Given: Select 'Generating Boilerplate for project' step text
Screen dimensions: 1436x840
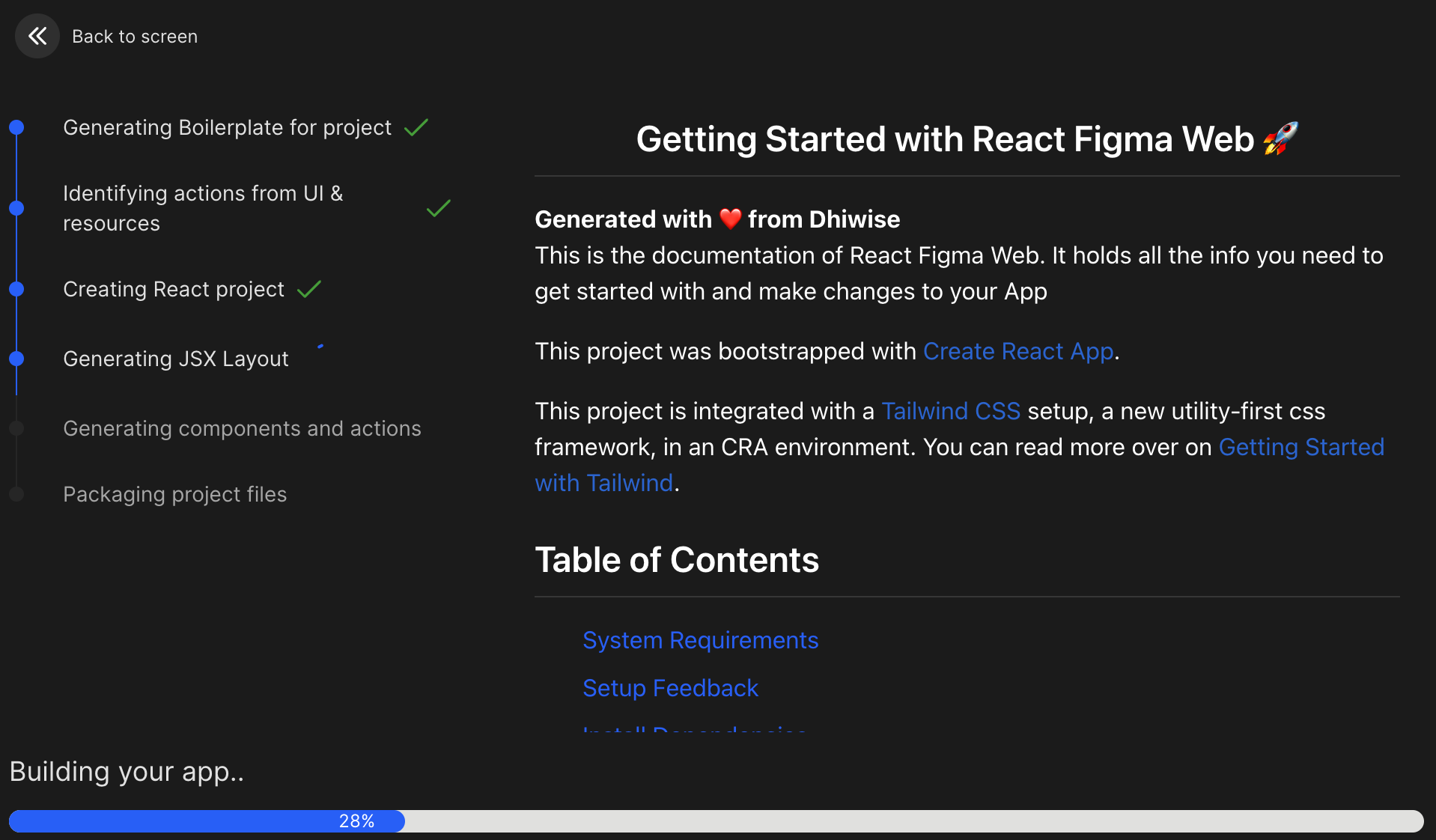Looking at the screenshot, I should [227, 128].
